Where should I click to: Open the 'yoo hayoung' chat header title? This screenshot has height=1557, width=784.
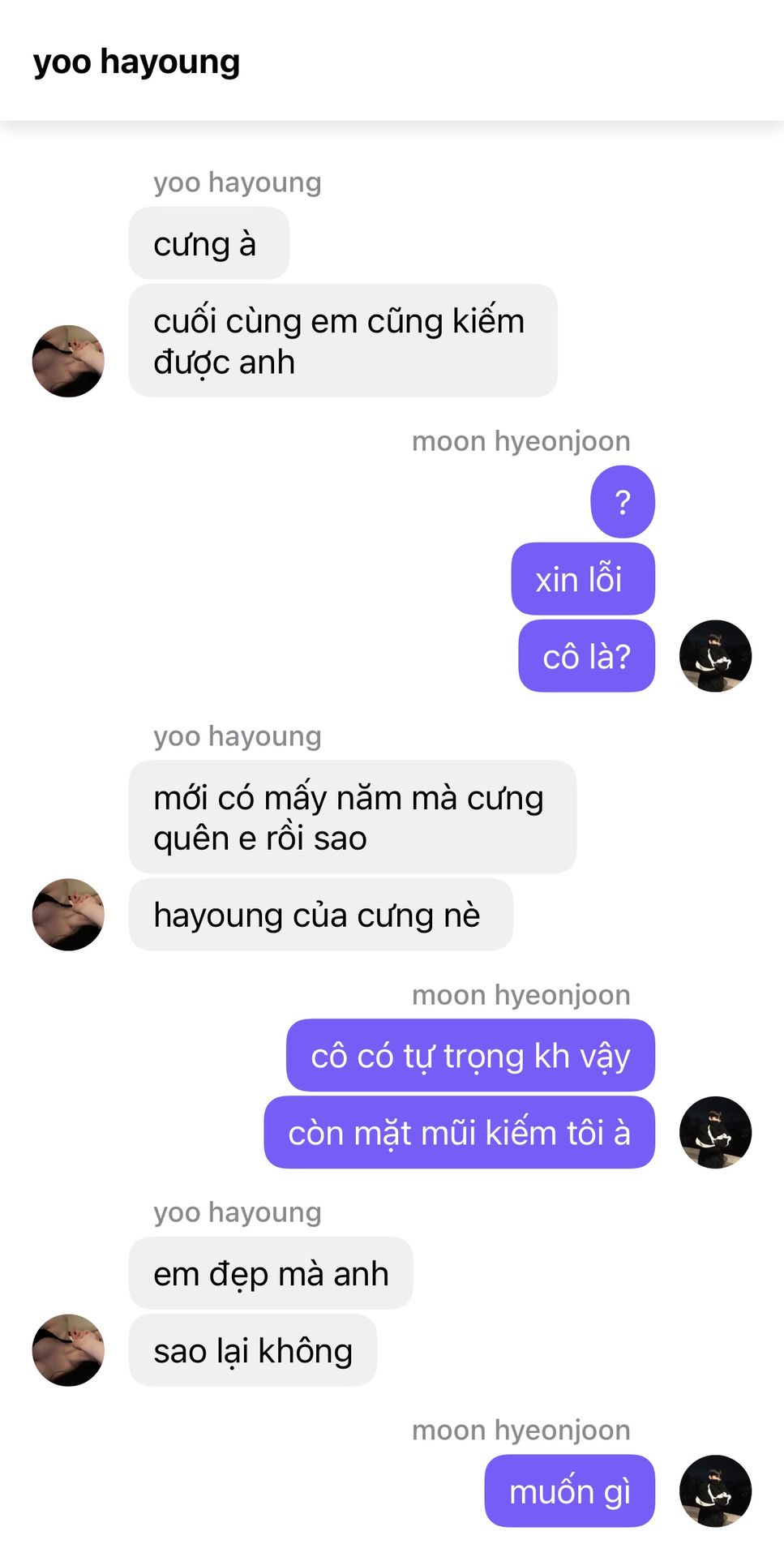(x=136, y=62)
